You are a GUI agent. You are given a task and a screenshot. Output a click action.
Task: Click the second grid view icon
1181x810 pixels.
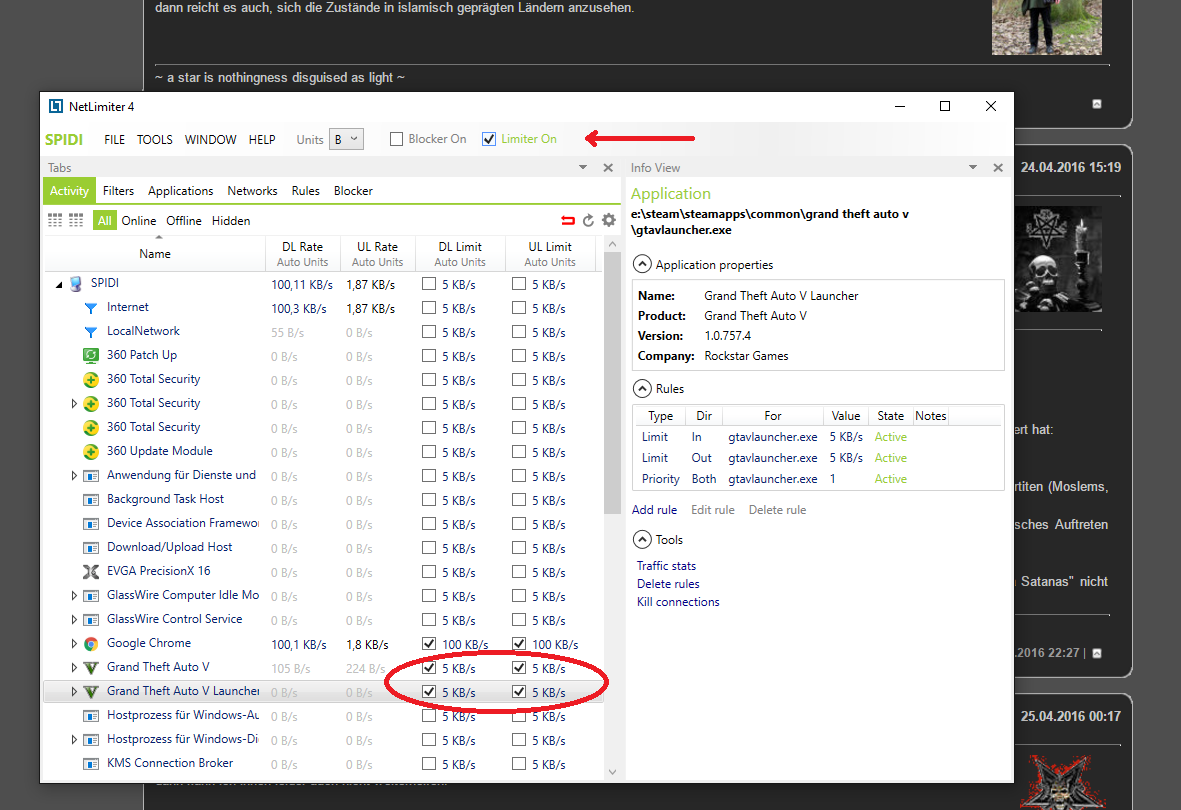[76, 221]
